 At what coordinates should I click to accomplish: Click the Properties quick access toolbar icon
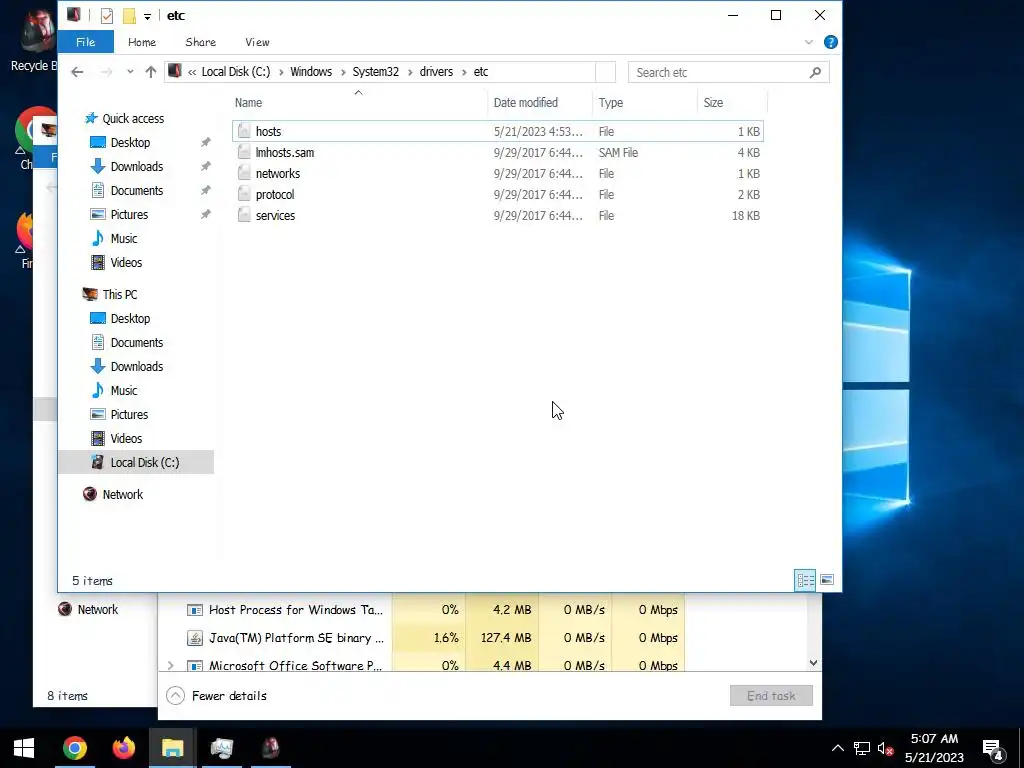pyautogui.click(x=106, y=15)
